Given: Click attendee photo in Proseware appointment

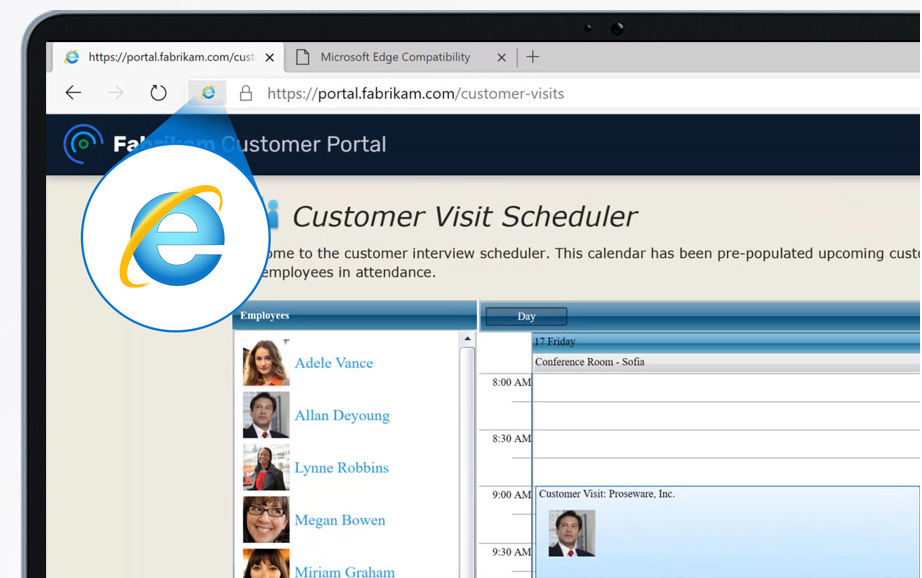Looking at the screenshot, I should 572,533.
